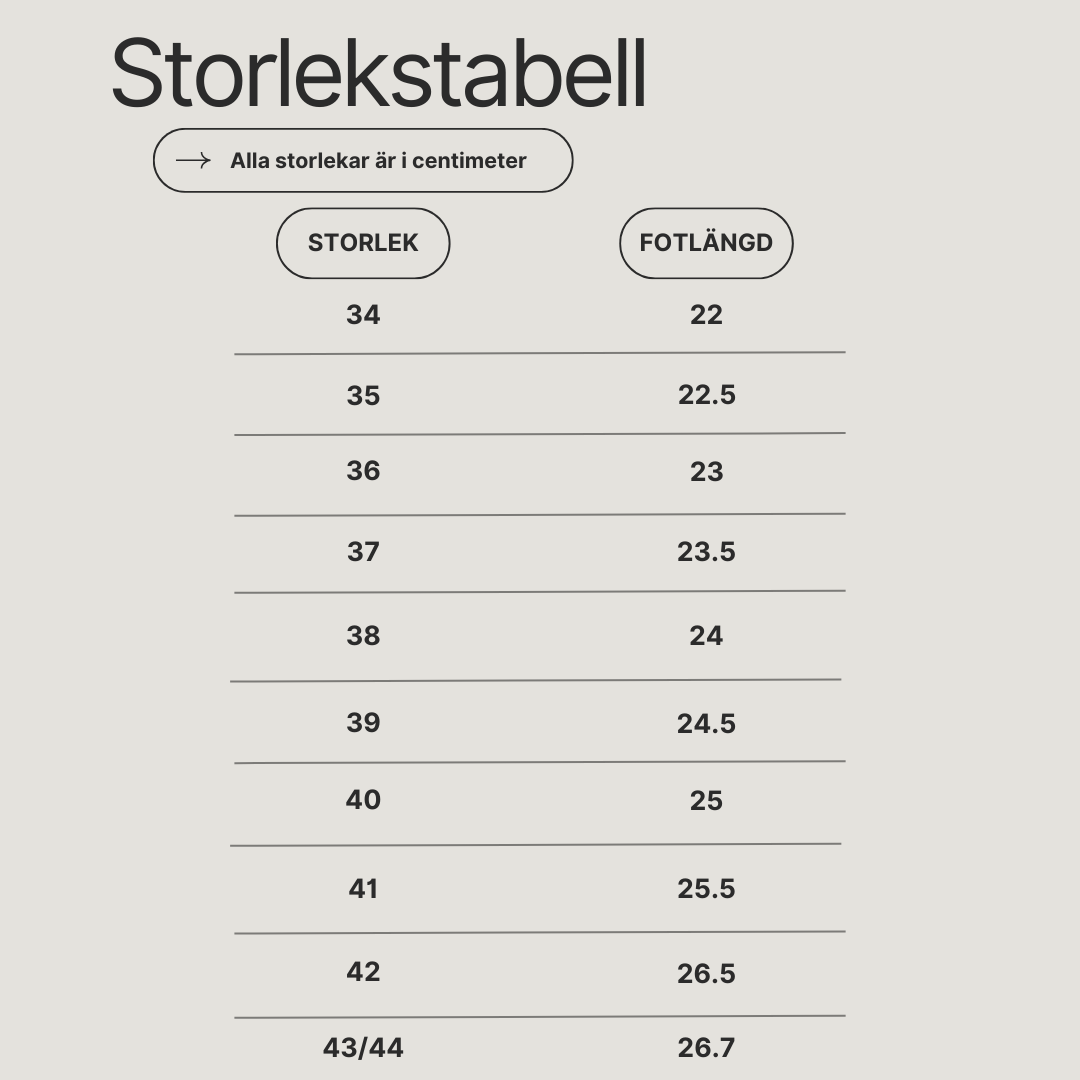This screenshot has width=1080, height=1080.
Task: Select size 41 entry
Action: pos(363,889)
